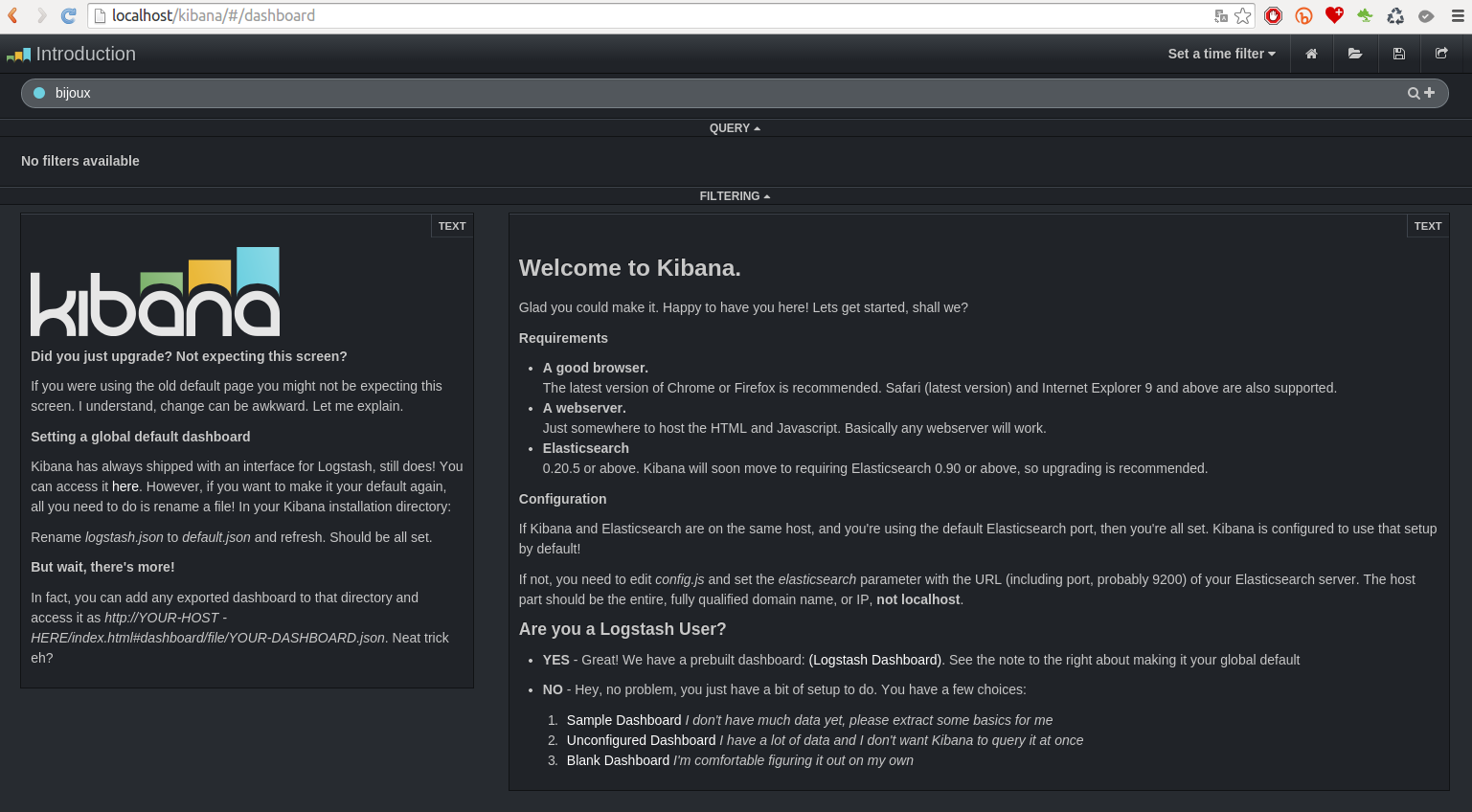Image resolution: width=1472 pixels, height=812 pixels.
Task: Reload the page with refresh icon
Action: (x=68, y=15)
